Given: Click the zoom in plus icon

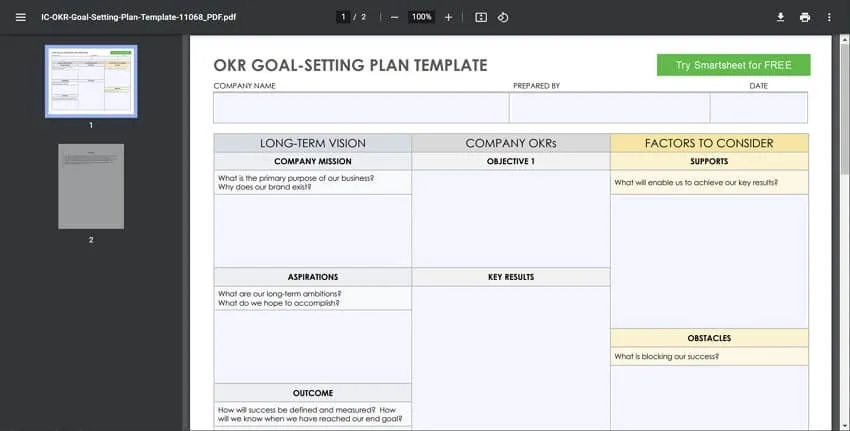Looking at the screenshot, I should tap(448, 17).
